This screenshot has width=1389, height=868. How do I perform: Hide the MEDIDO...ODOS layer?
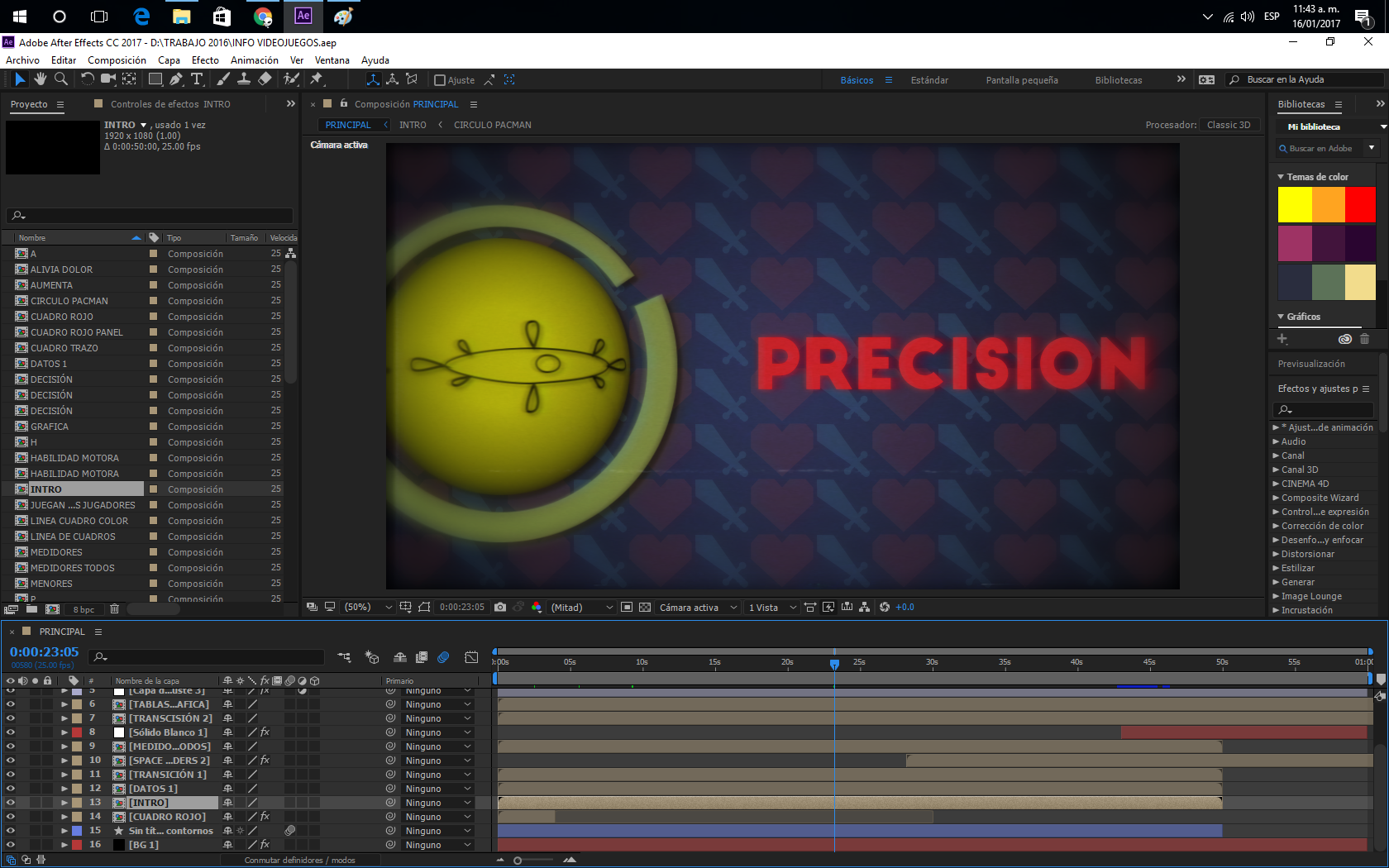(x=11, y=746)
